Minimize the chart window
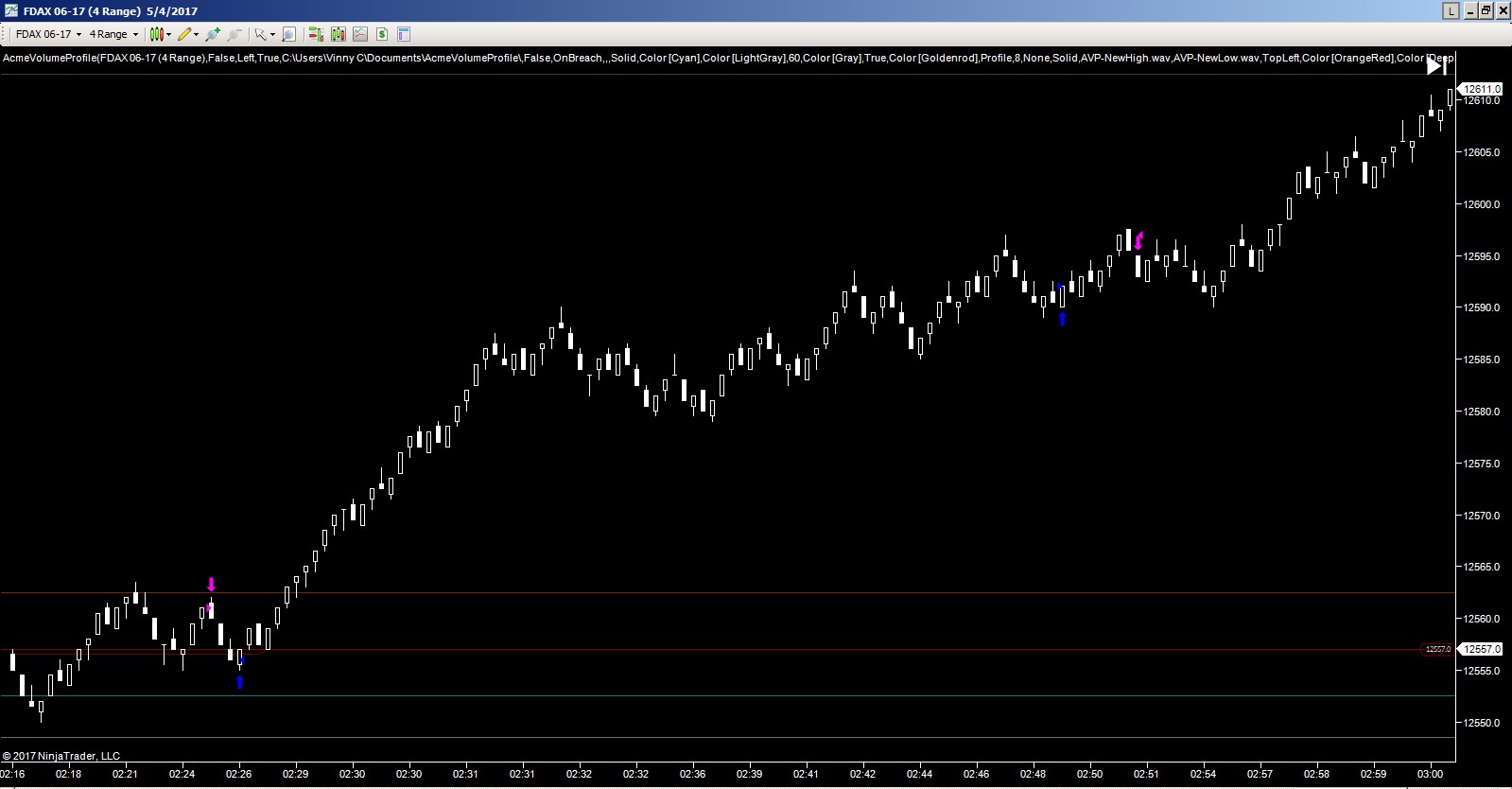The image size is (1512, 789). click(x=1470, y=10)
